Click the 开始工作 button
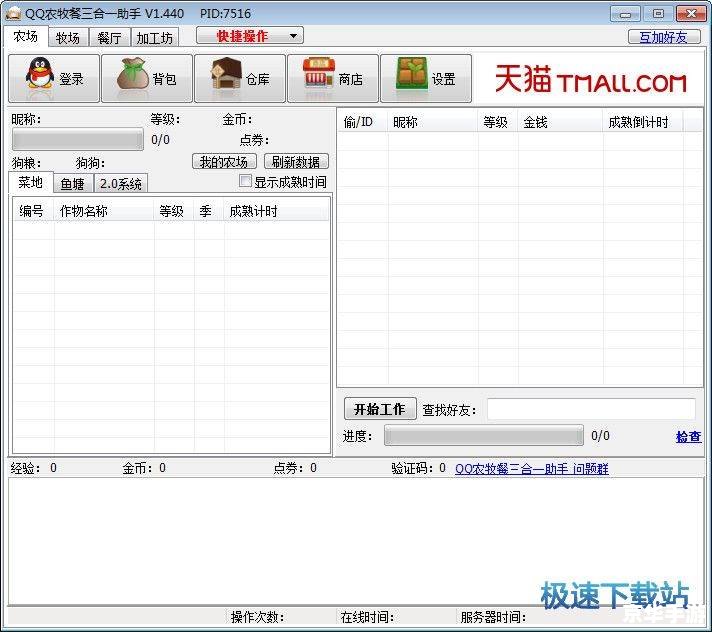This screenshot has height=632, width=712. 380,409
